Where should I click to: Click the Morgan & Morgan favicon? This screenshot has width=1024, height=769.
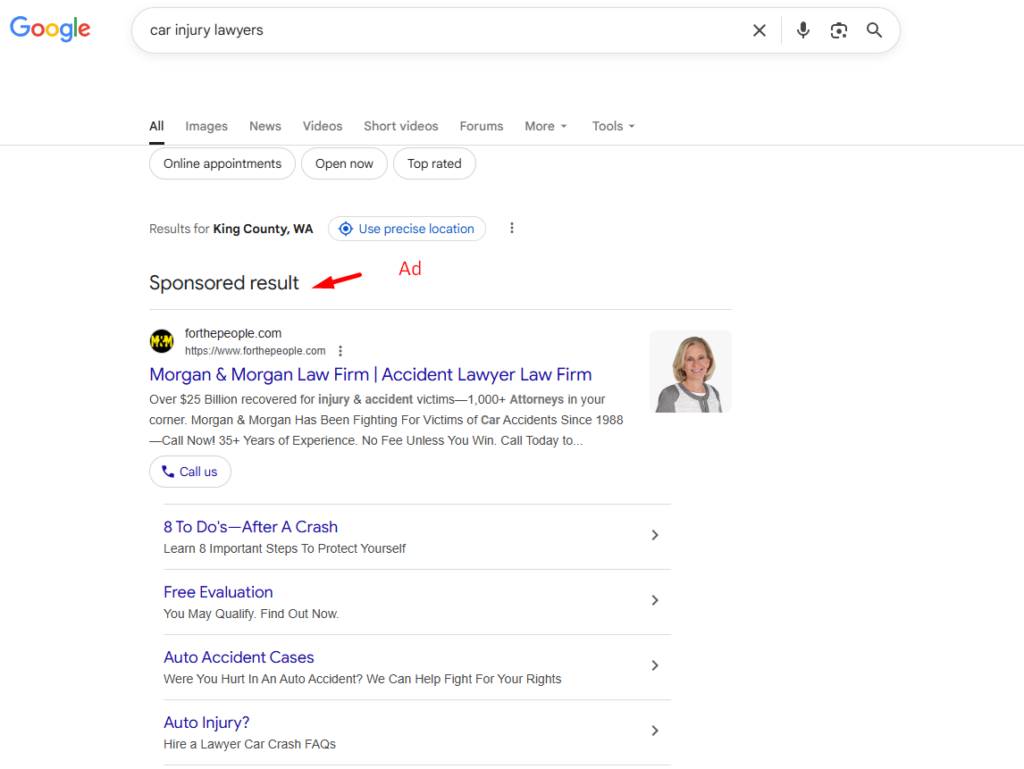[x=161, y=341]
